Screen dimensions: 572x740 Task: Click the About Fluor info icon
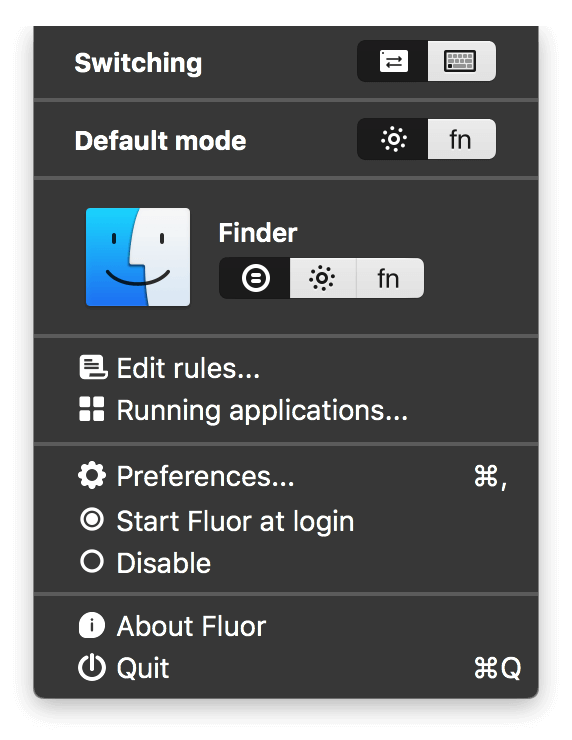[92, 625]
